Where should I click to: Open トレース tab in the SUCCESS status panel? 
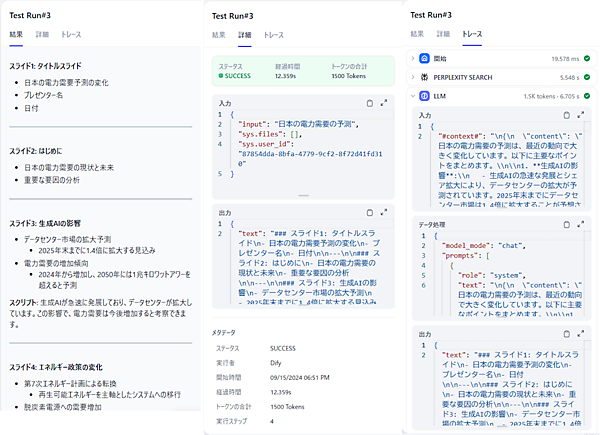click(x=272, y=34)
